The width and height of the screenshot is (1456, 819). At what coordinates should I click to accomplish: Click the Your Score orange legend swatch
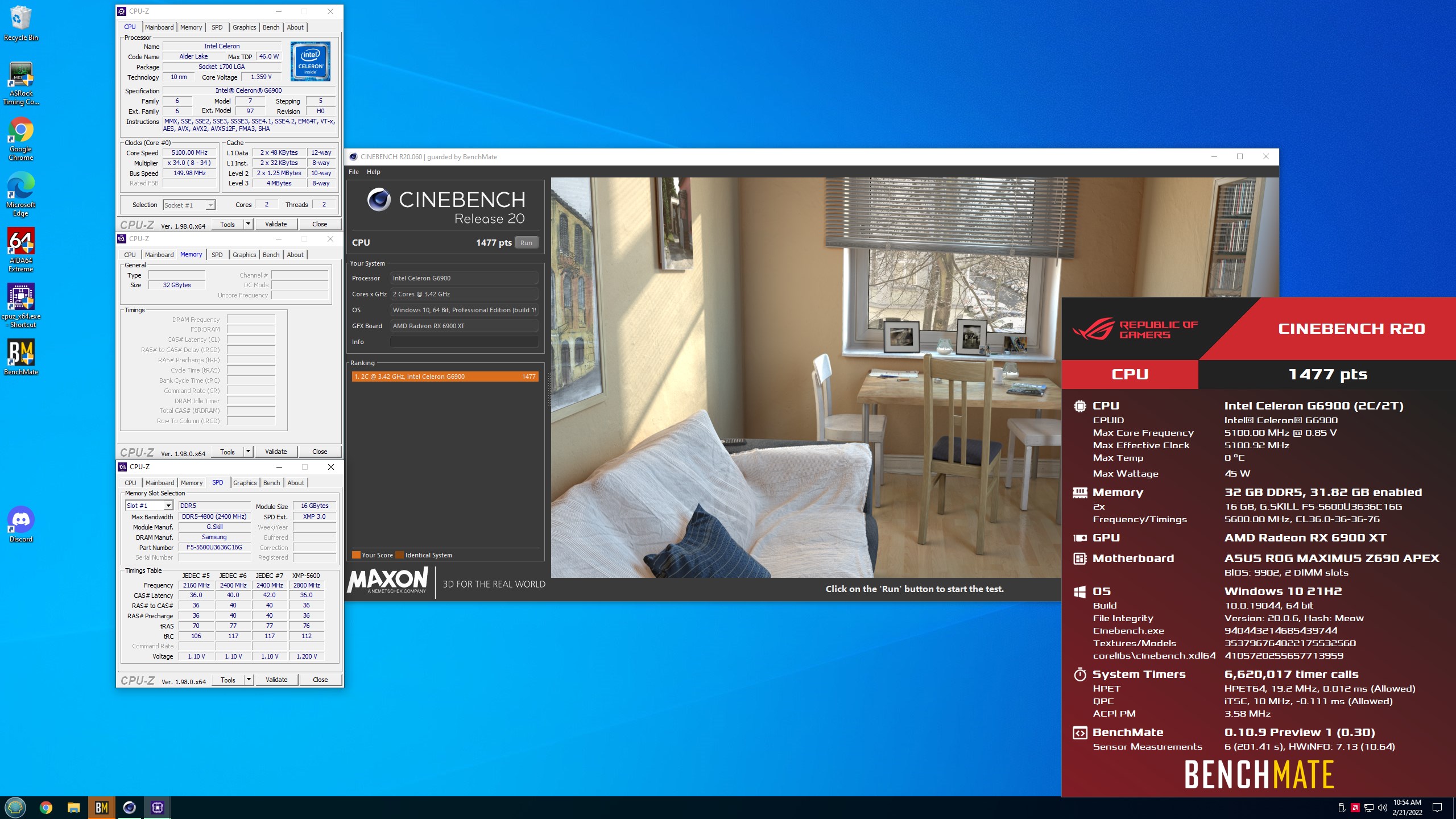356,555
